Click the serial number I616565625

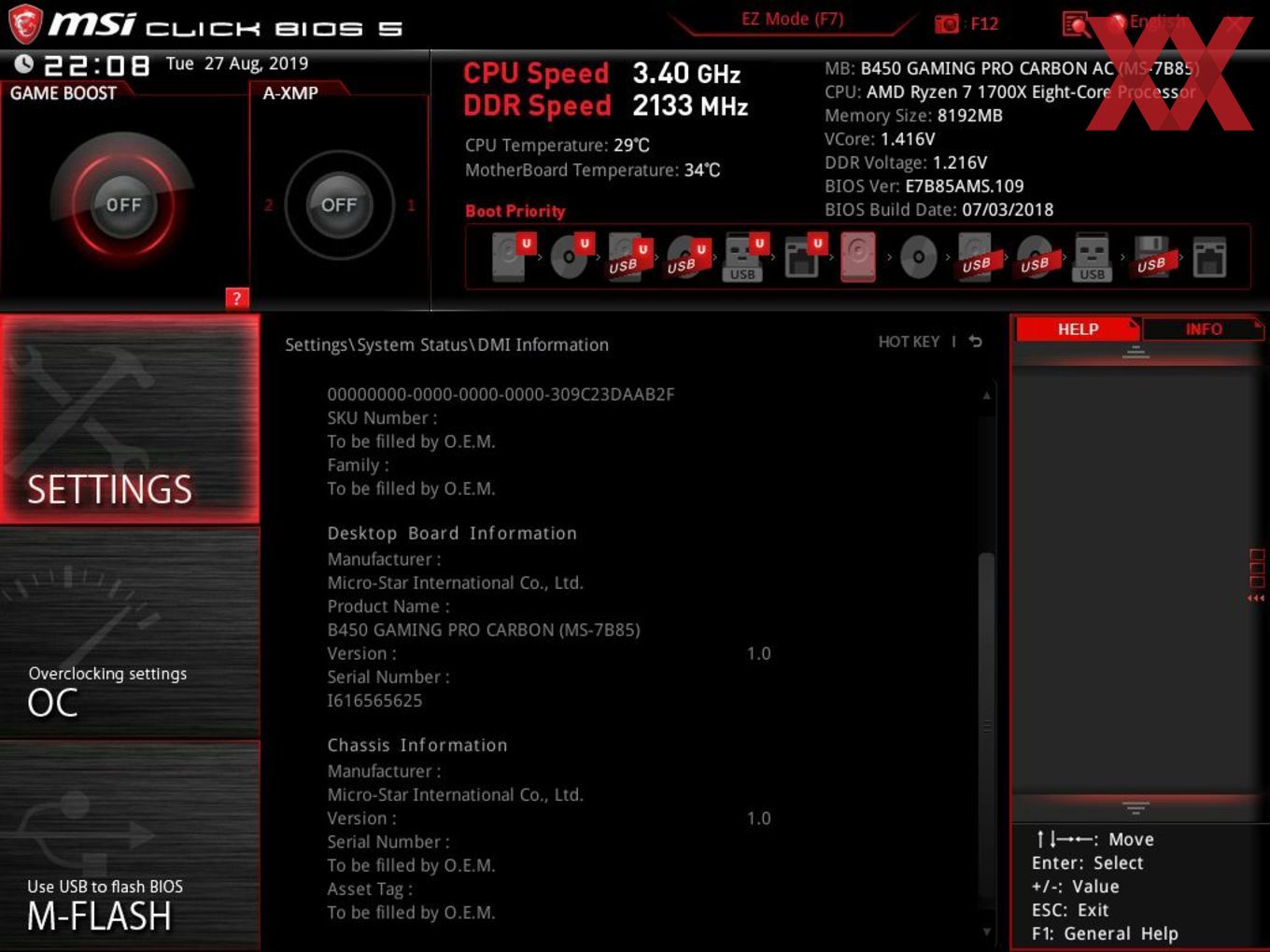[x=374, y=700]
